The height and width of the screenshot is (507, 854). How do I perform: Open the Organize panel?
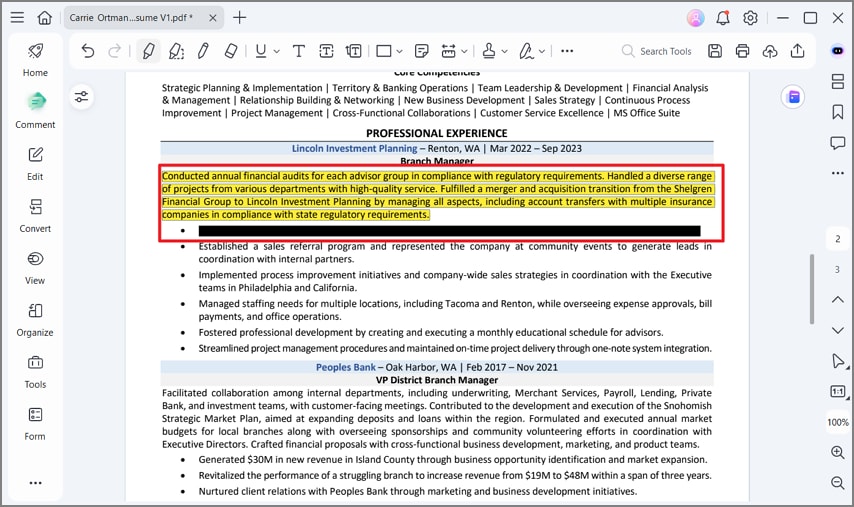tap(35, 320)
